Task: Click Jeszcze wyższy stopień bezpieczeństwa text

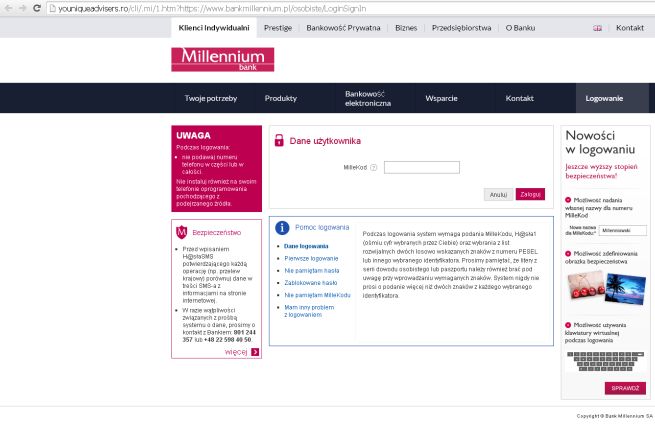Action: click(x=601, y=171)
